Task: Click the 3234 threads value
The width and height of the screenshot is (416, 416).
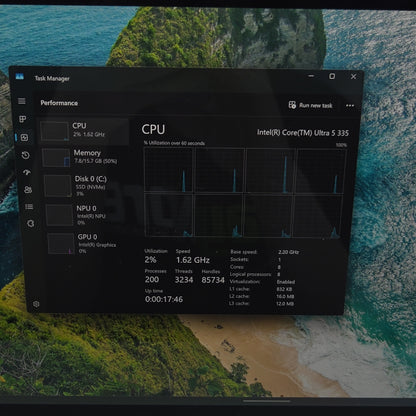Action: (x=184, y=280)
